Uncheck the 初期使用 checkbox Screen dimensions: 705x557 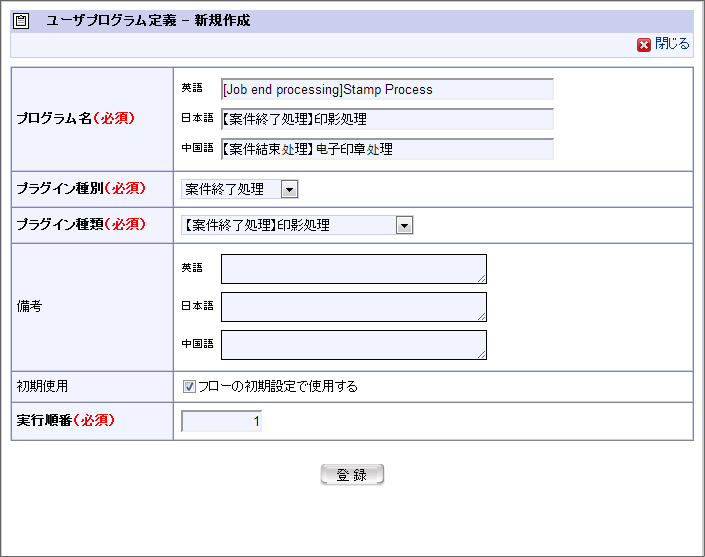[189, 386]
